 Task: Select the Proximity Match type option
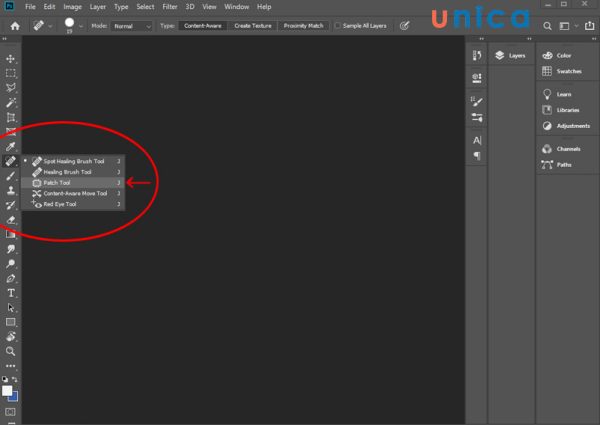click(x=303, y=26)
